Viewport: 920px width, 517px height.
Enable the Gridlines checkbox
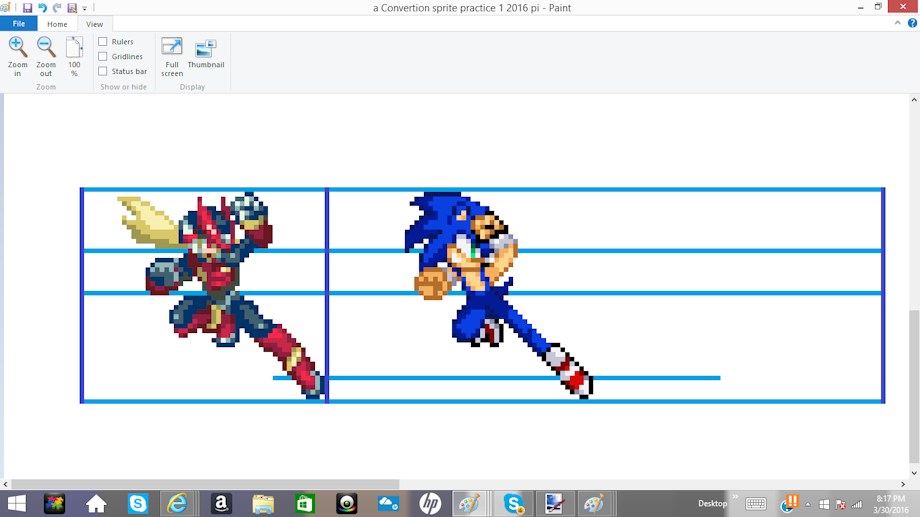103,56
